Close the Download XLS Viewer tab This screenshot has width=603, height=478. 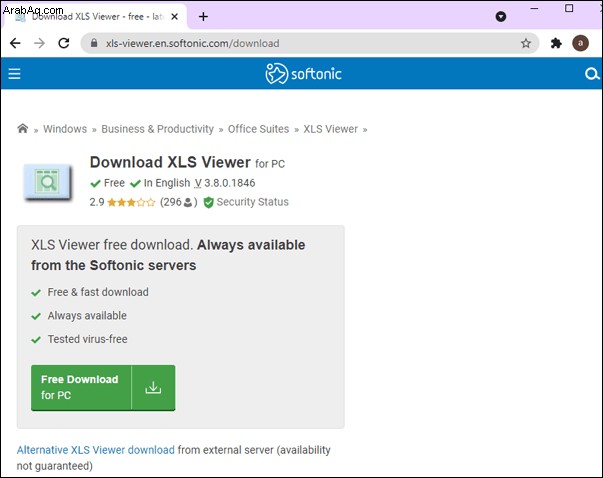tap(174, 17)
